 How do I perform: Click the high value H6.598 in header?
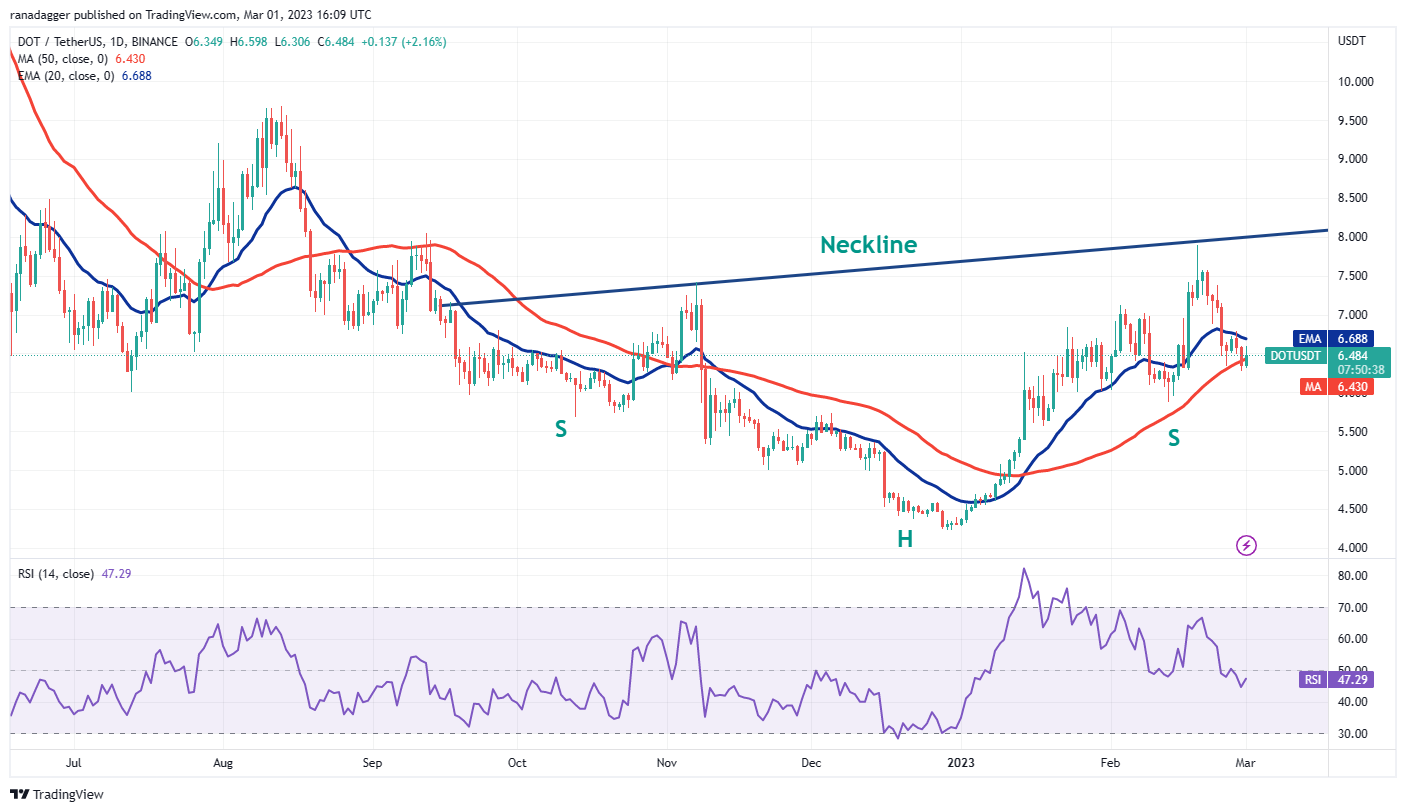pyautogui.click(x=251, y=42)
